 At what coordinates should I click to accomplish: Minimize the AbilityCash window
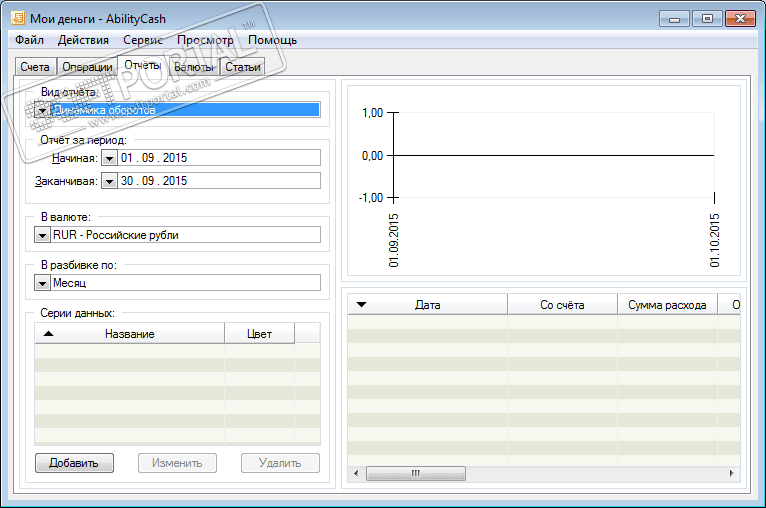674,19
